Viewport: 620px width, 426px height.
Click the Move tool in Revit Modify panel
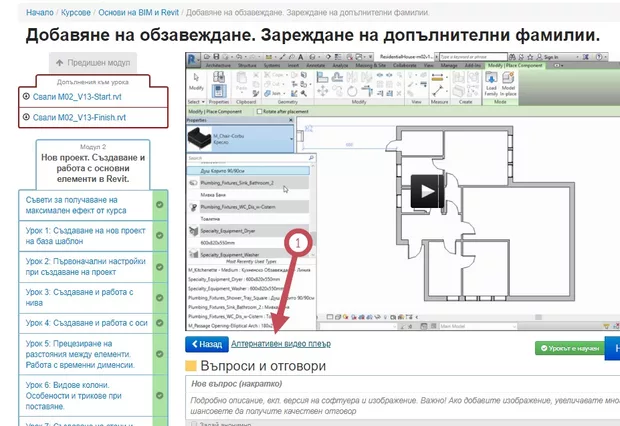pos(323,91)
